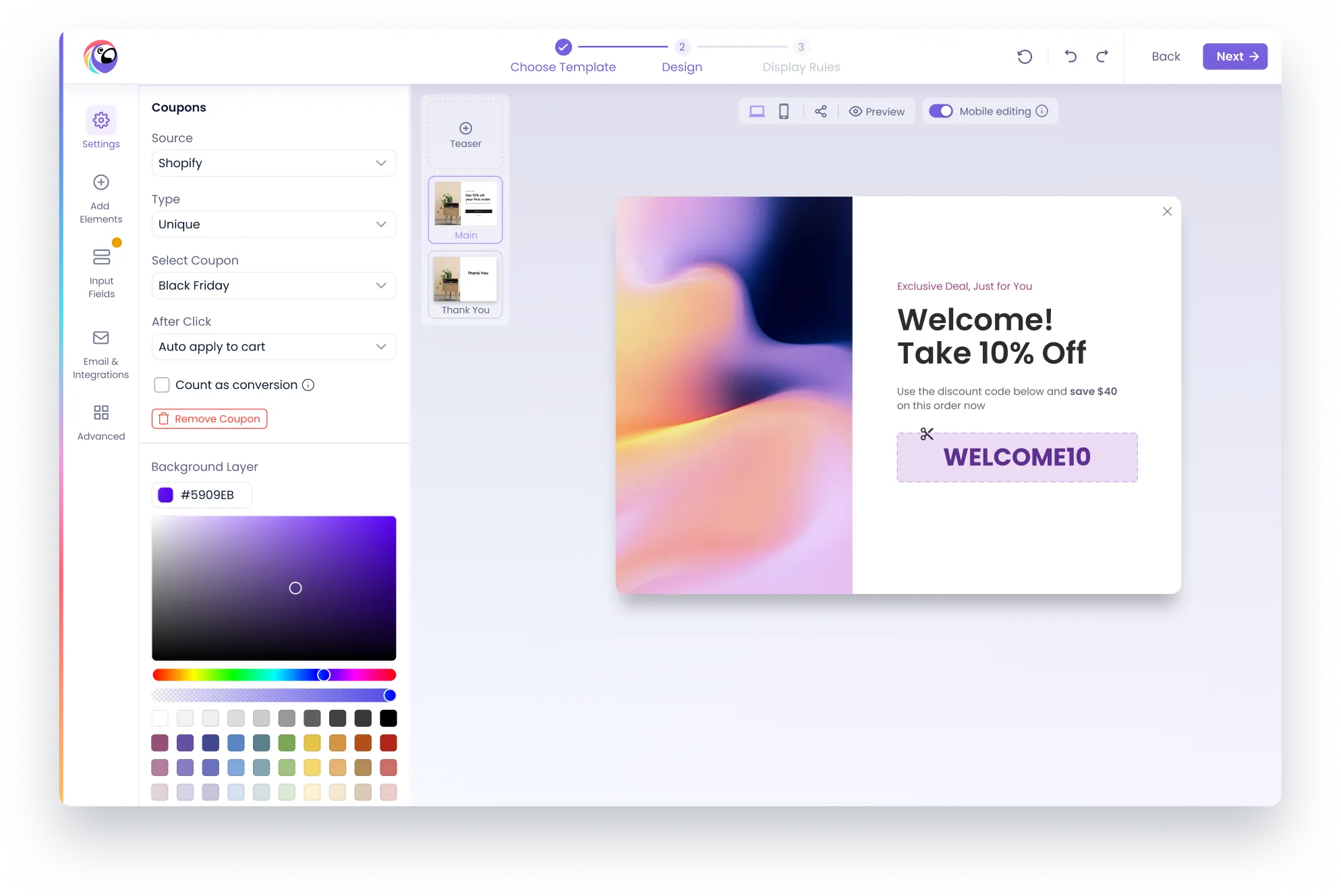Viewport: 1341px width, 896px height.
Task: Toggle the Mobile editing switch
Action: pos(940,111)
